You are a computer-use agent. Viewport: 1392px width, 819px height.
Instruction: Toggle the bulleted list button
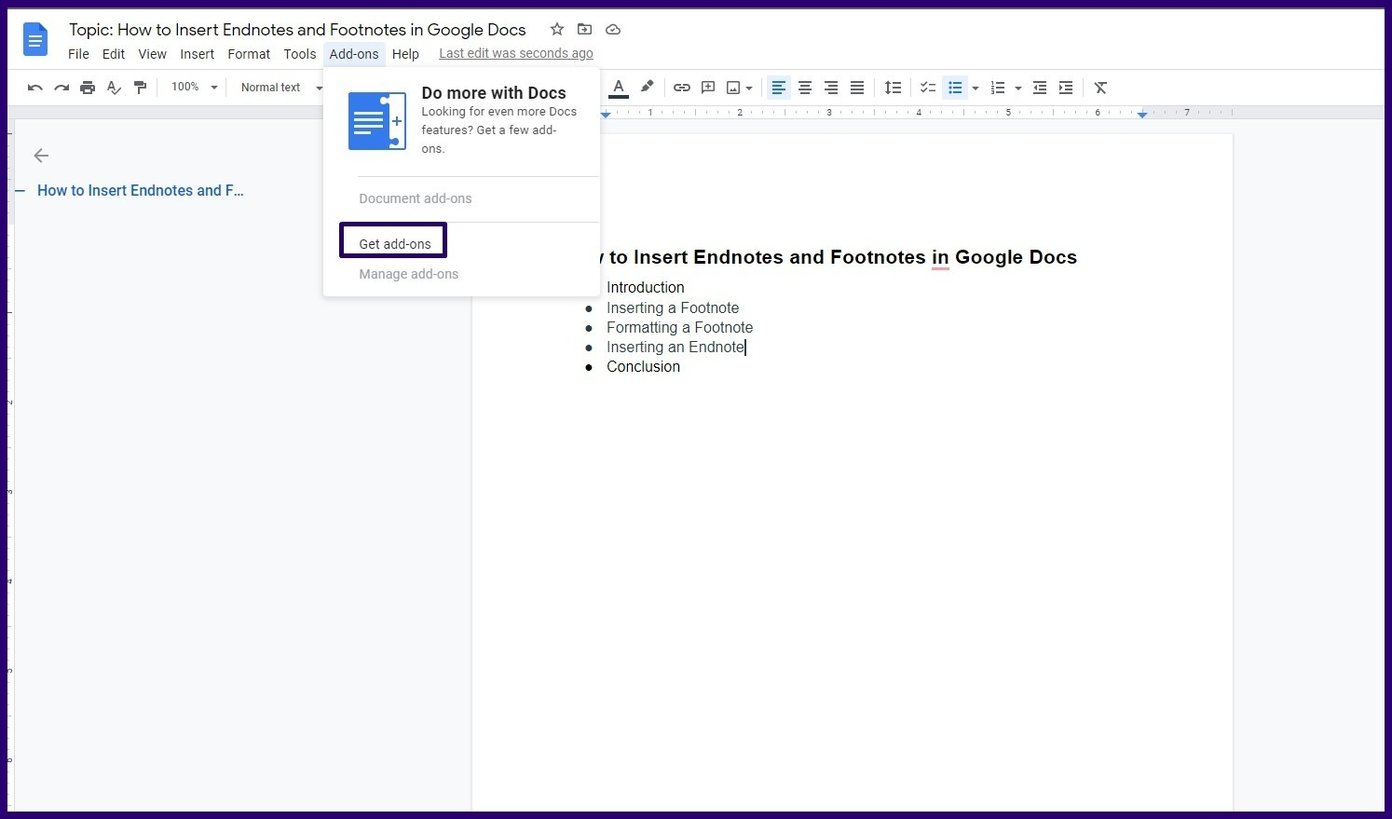coord(955,88)
